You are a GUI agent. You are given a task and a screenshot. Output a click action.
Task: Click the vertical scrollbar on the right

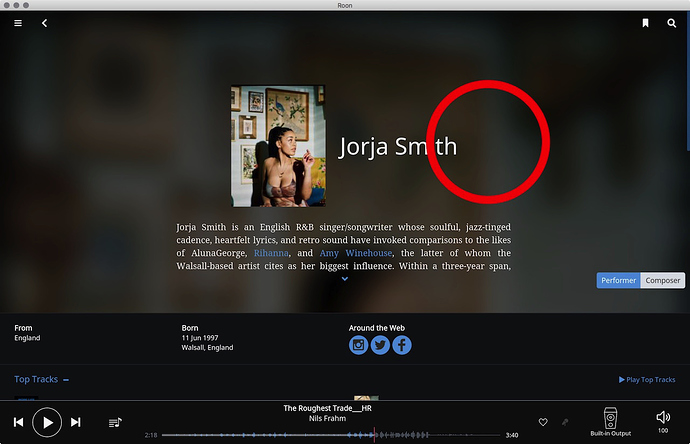click(x=688, y=81)
